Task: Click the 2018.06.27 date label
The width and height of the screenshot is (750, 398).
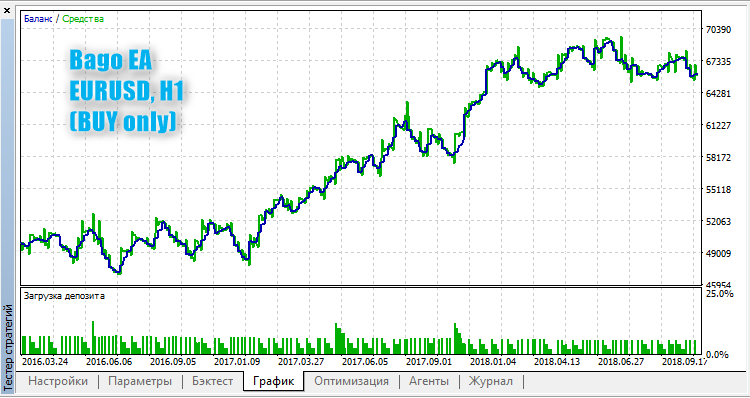Action: coord(622,361)
